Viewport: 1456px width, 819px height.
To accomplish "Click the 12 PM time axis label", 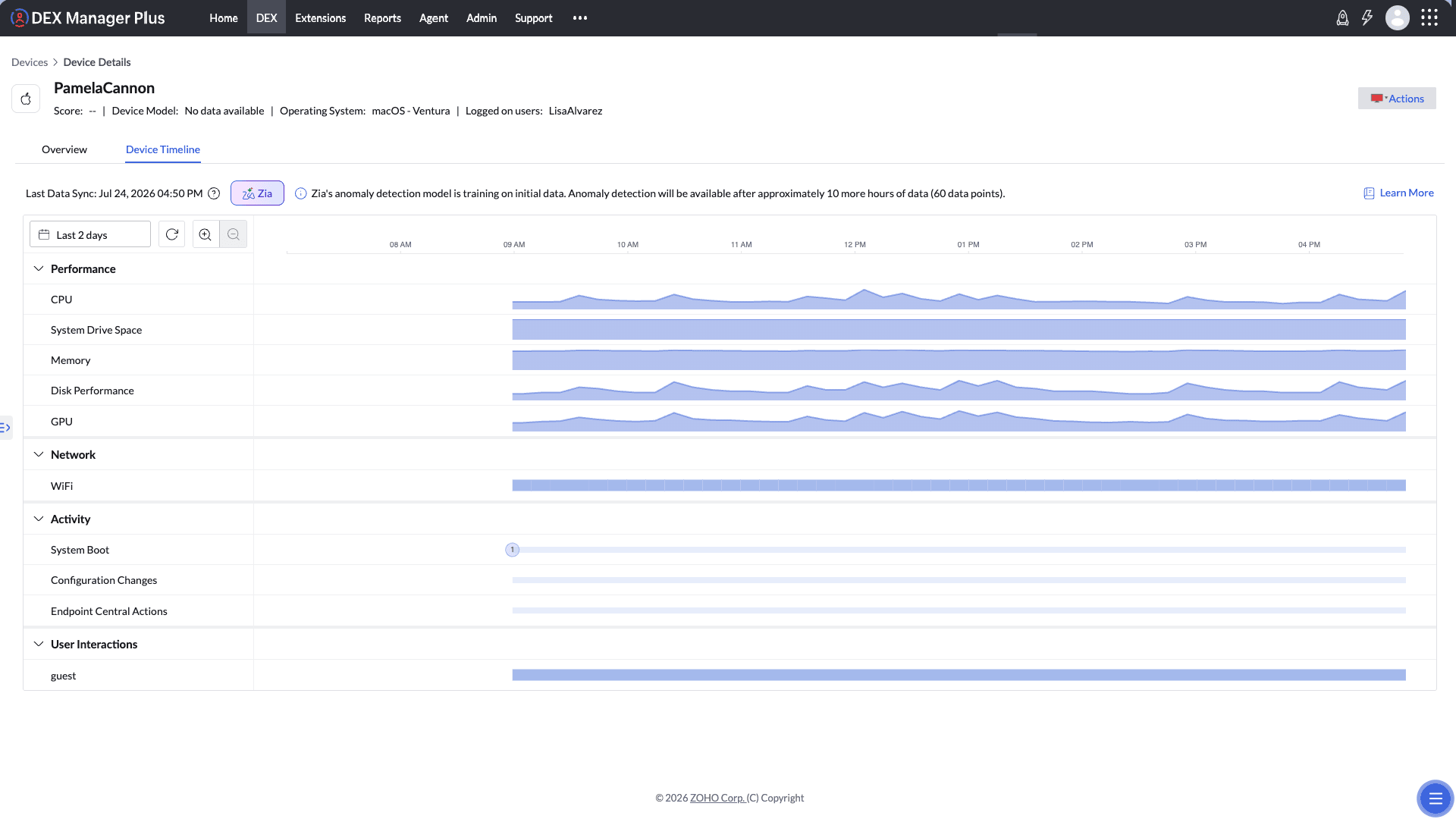I will pyautogui.click(x=855, y=244).
